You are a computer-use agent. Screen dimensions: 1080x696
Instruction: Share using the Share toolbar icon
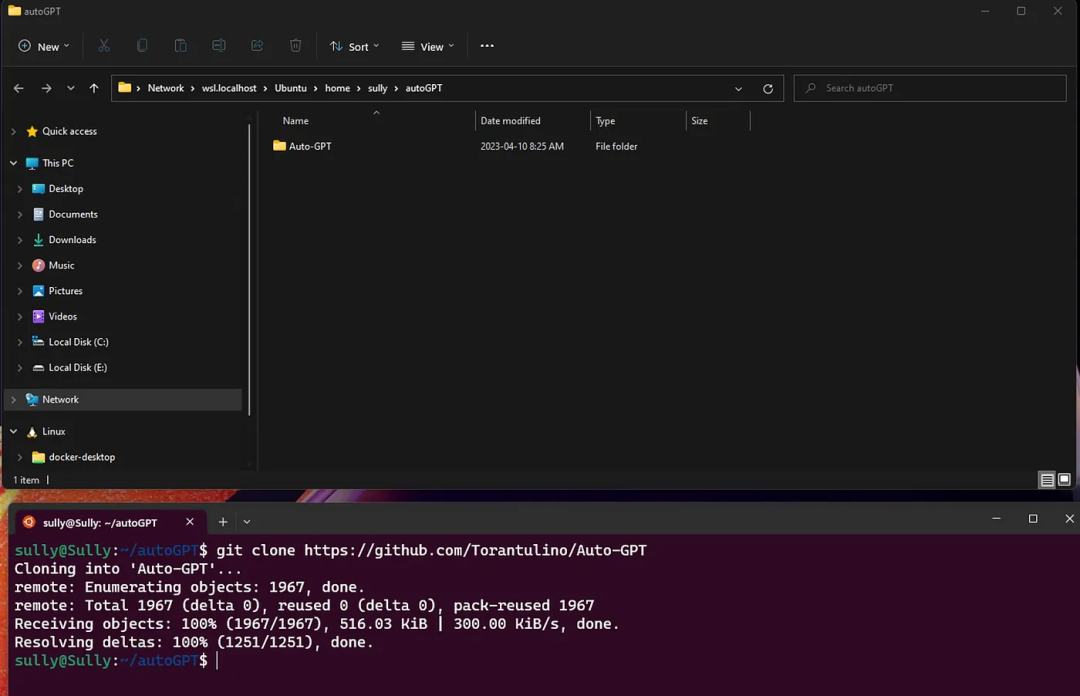tap(257, 46)
